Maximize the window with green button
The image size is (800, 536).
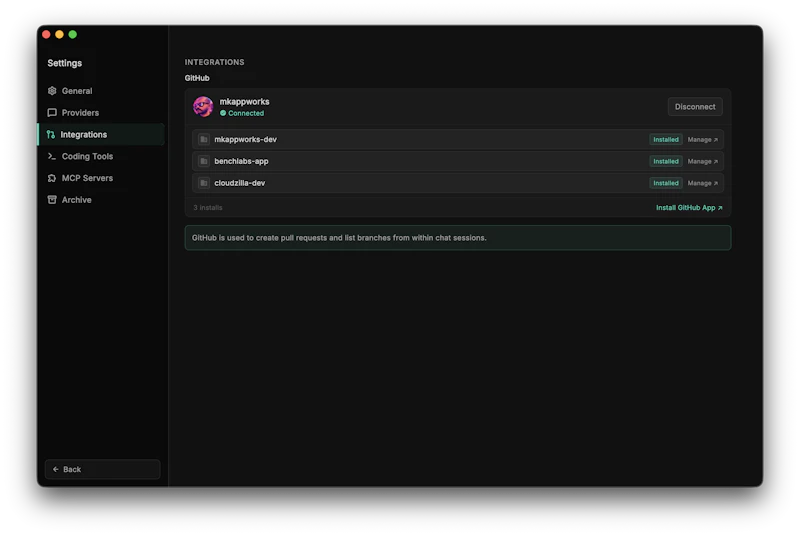coord(73,34)
